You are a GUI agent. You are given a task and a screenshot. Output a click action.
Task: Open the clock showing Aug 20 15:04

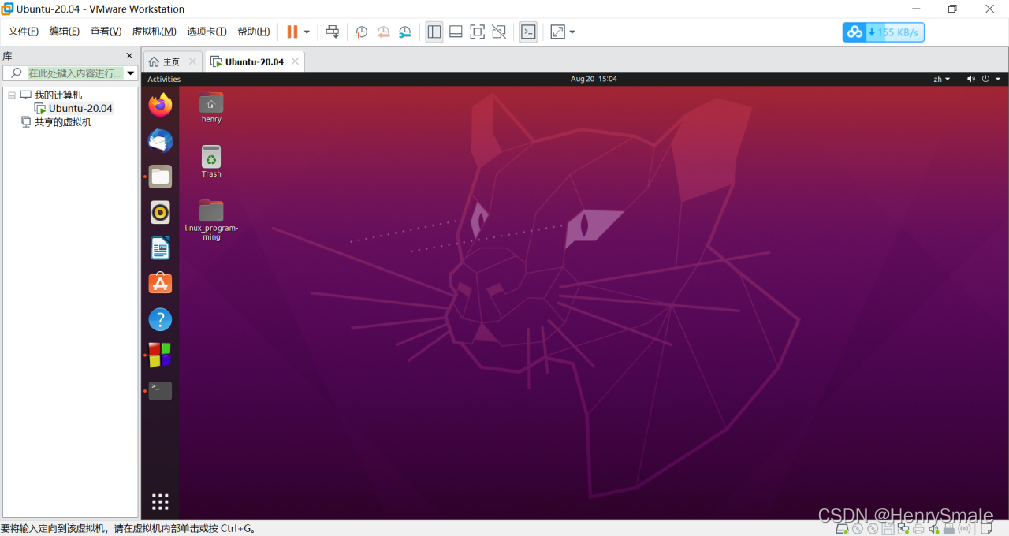[593, 79]
